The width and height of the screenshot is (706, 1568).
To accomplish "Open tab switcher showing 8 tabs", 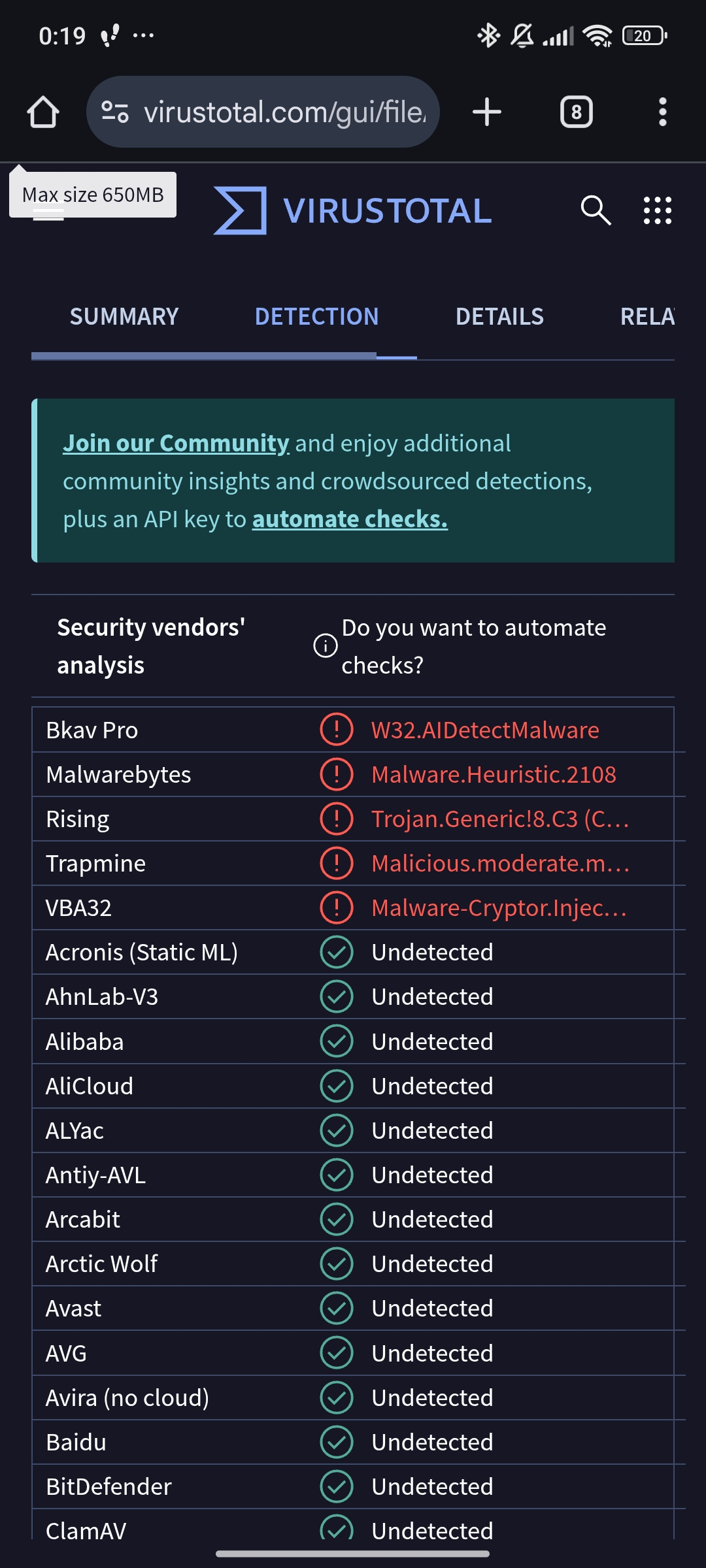I will click(576, 112).
